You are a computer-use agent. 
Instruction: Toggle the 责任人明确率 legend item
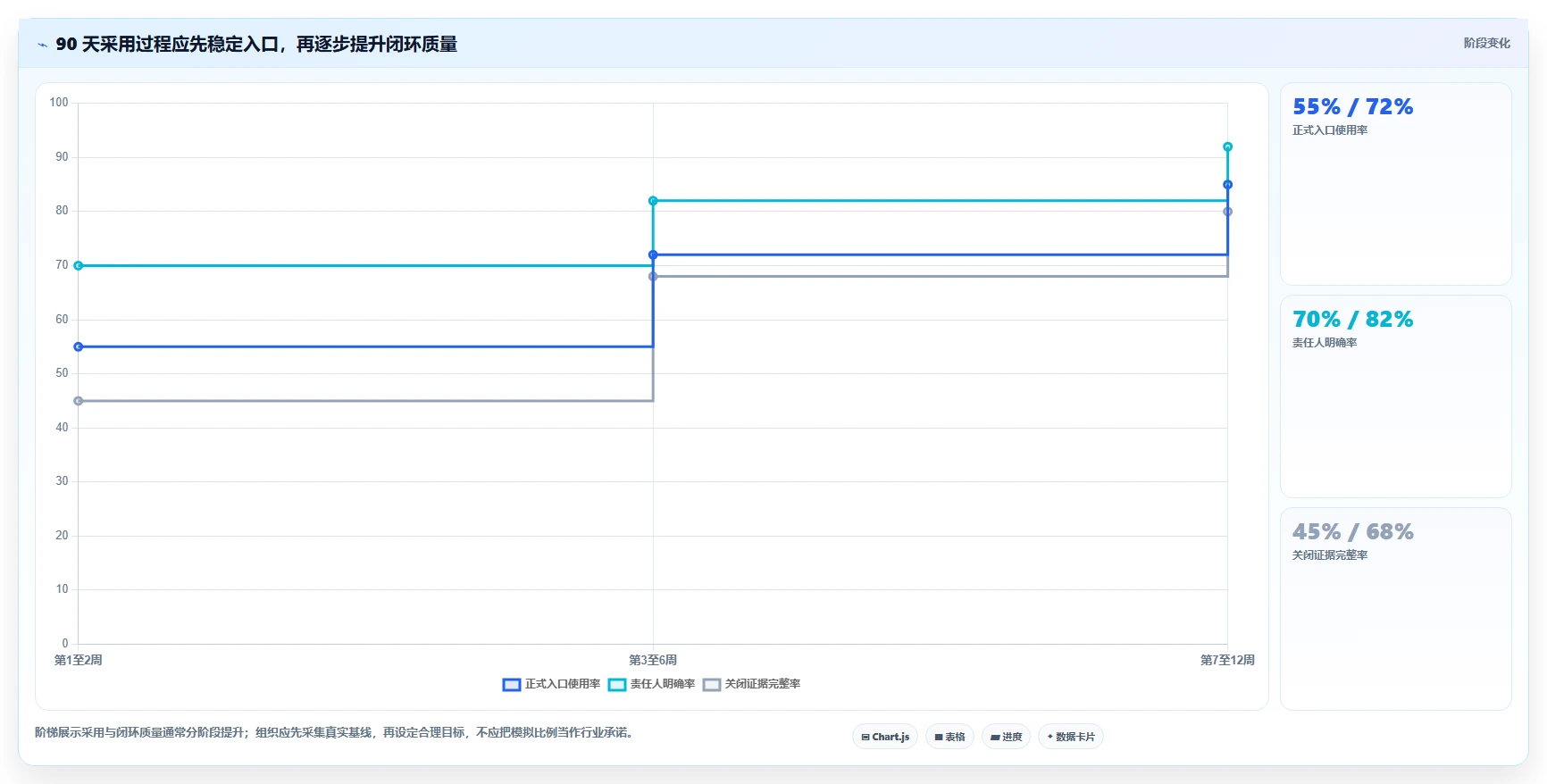pyautogui.click(x=652, y=684)
